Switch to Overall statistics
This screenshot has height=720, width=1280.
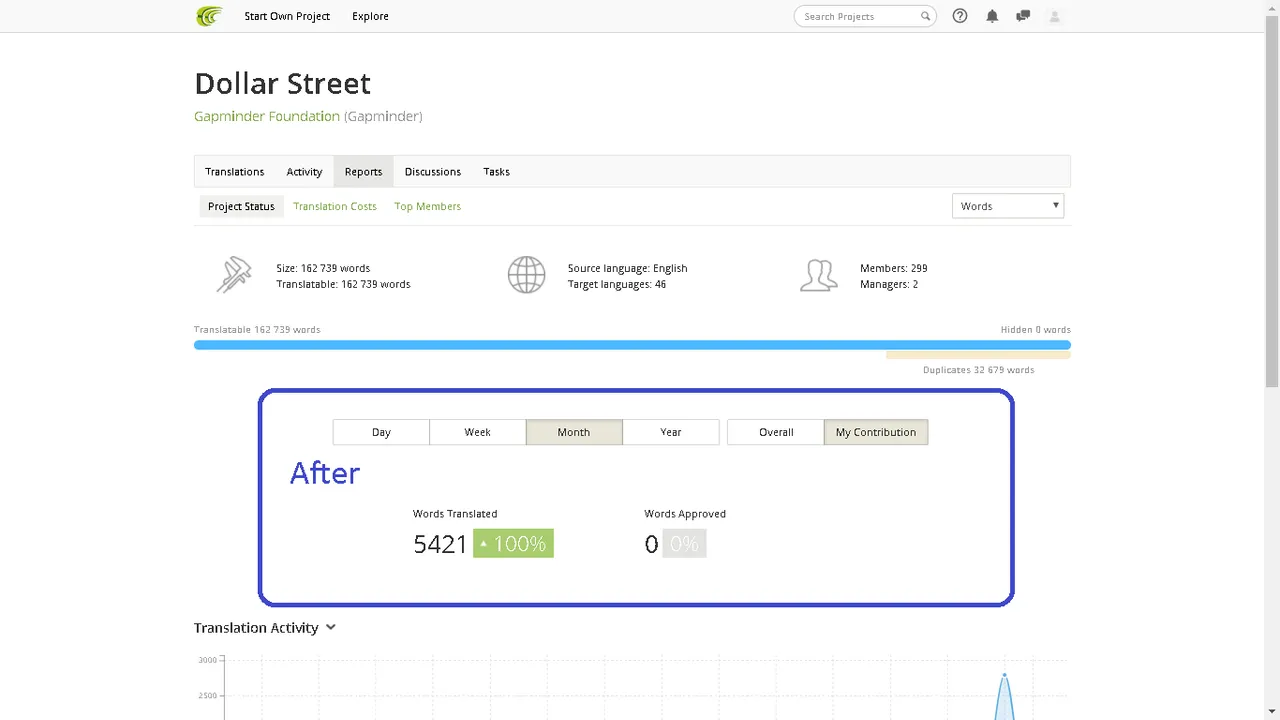[x=776, y=432]
